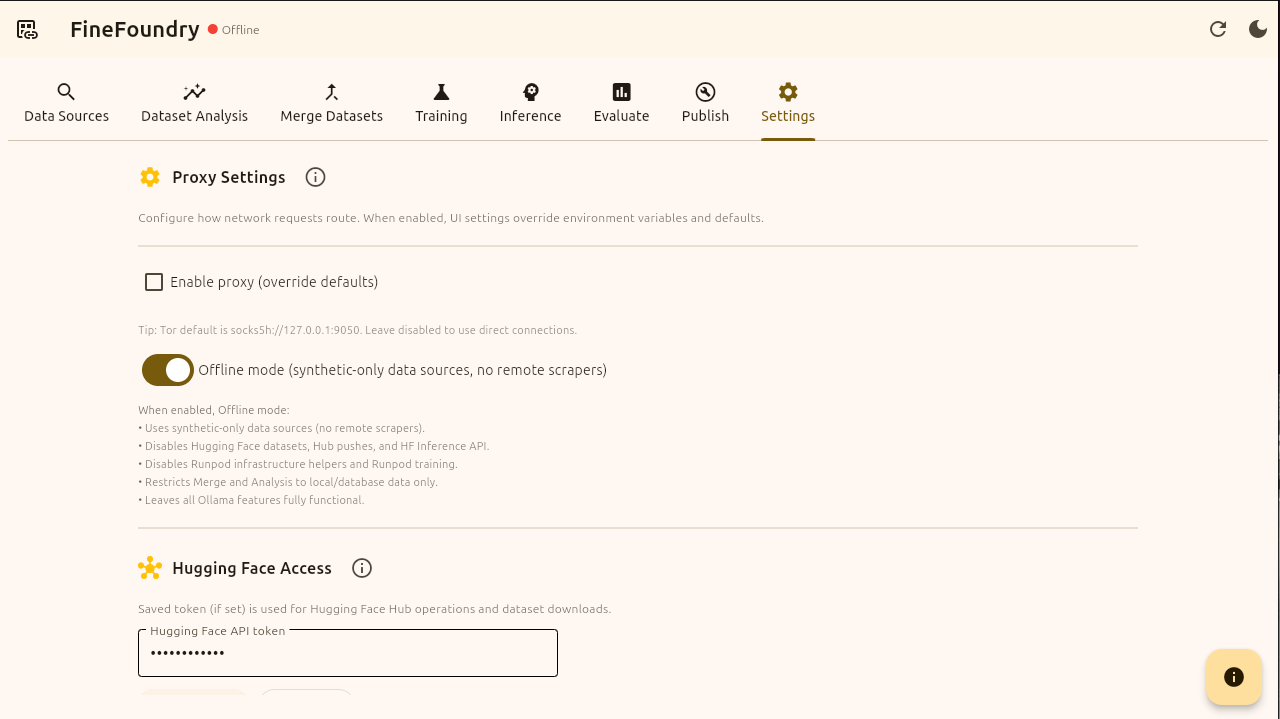Image resolution: width=1280 pixels, height=719 pixels.
Task: Switch to the Evaluate tab
Action: click(622, 104)
